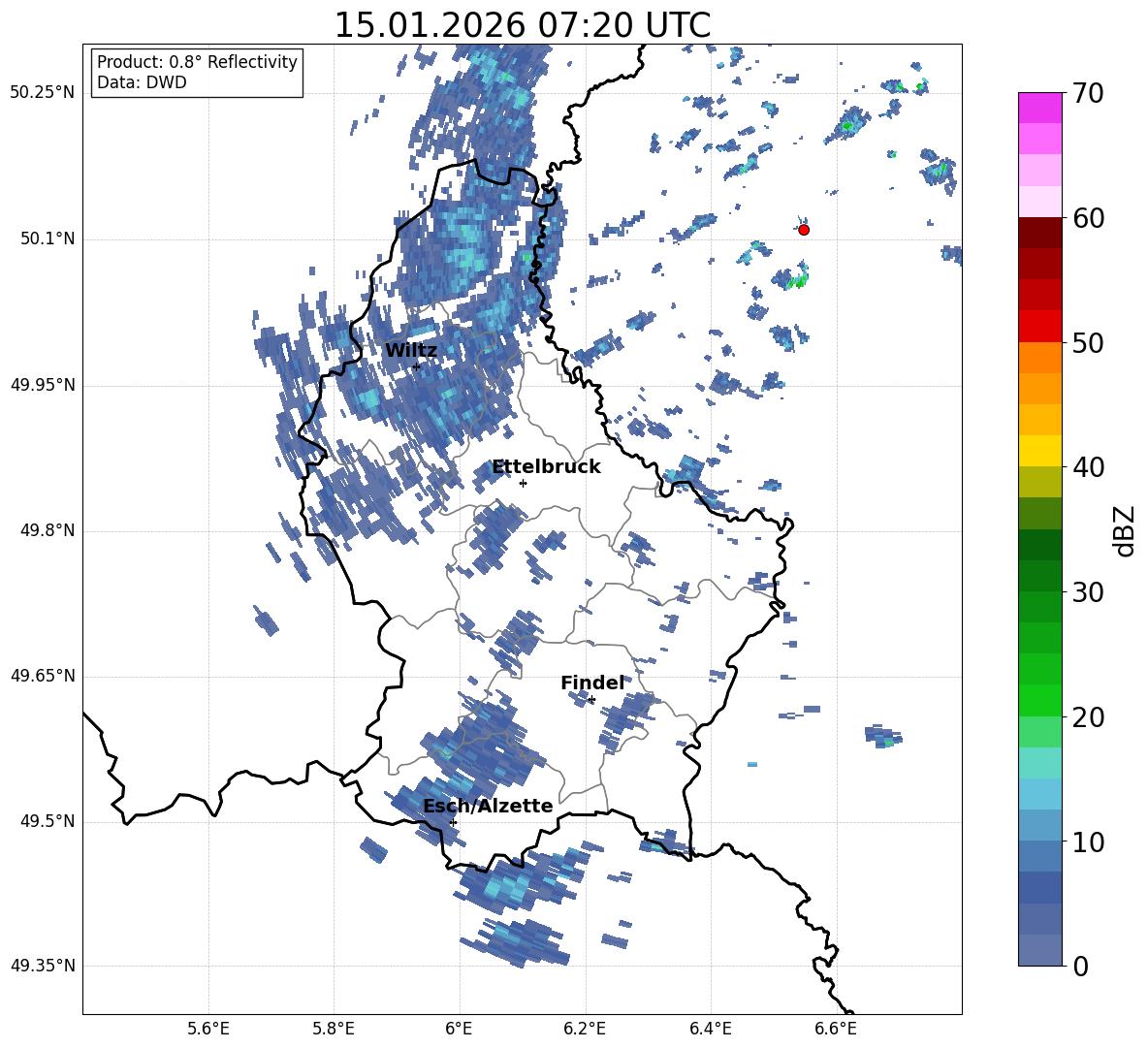Image resolution: width=1148 pixels, height=1048 pixels.
Task: Click the colorbar tick label 40
Action: click(x=1089, y=467)
